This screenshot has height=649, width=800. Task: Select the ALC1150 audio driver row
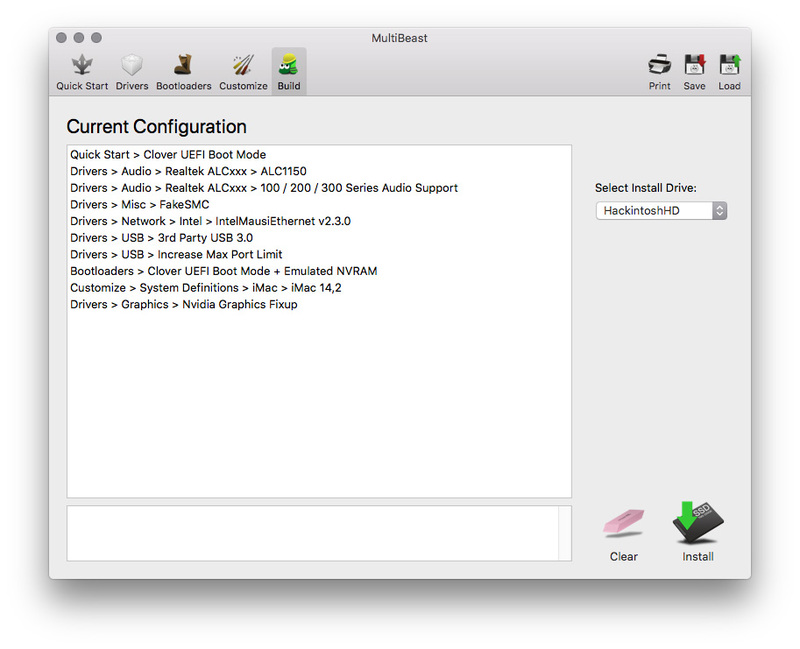[x=319, y=171]
